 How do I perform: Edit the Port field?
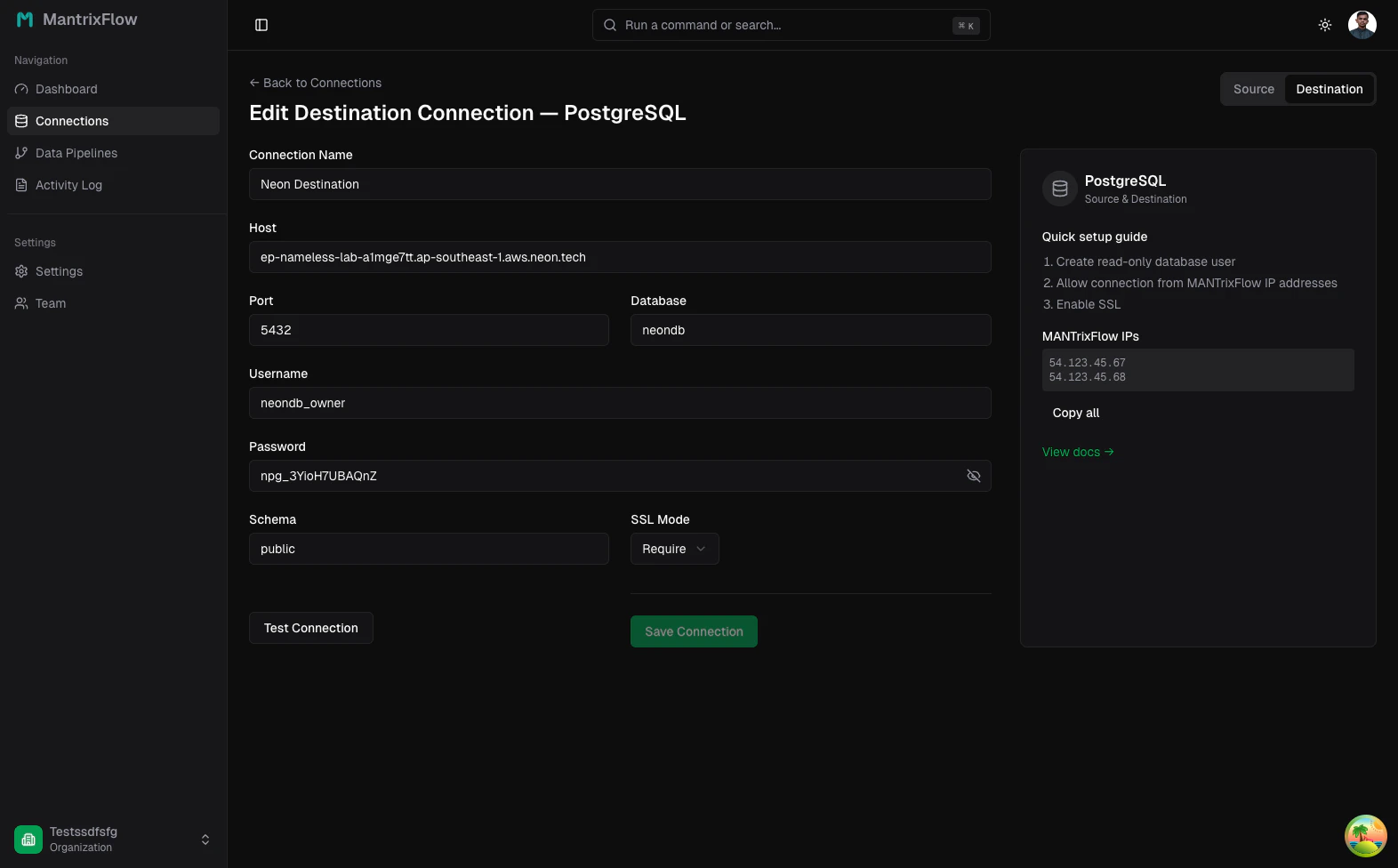[429, 330]
